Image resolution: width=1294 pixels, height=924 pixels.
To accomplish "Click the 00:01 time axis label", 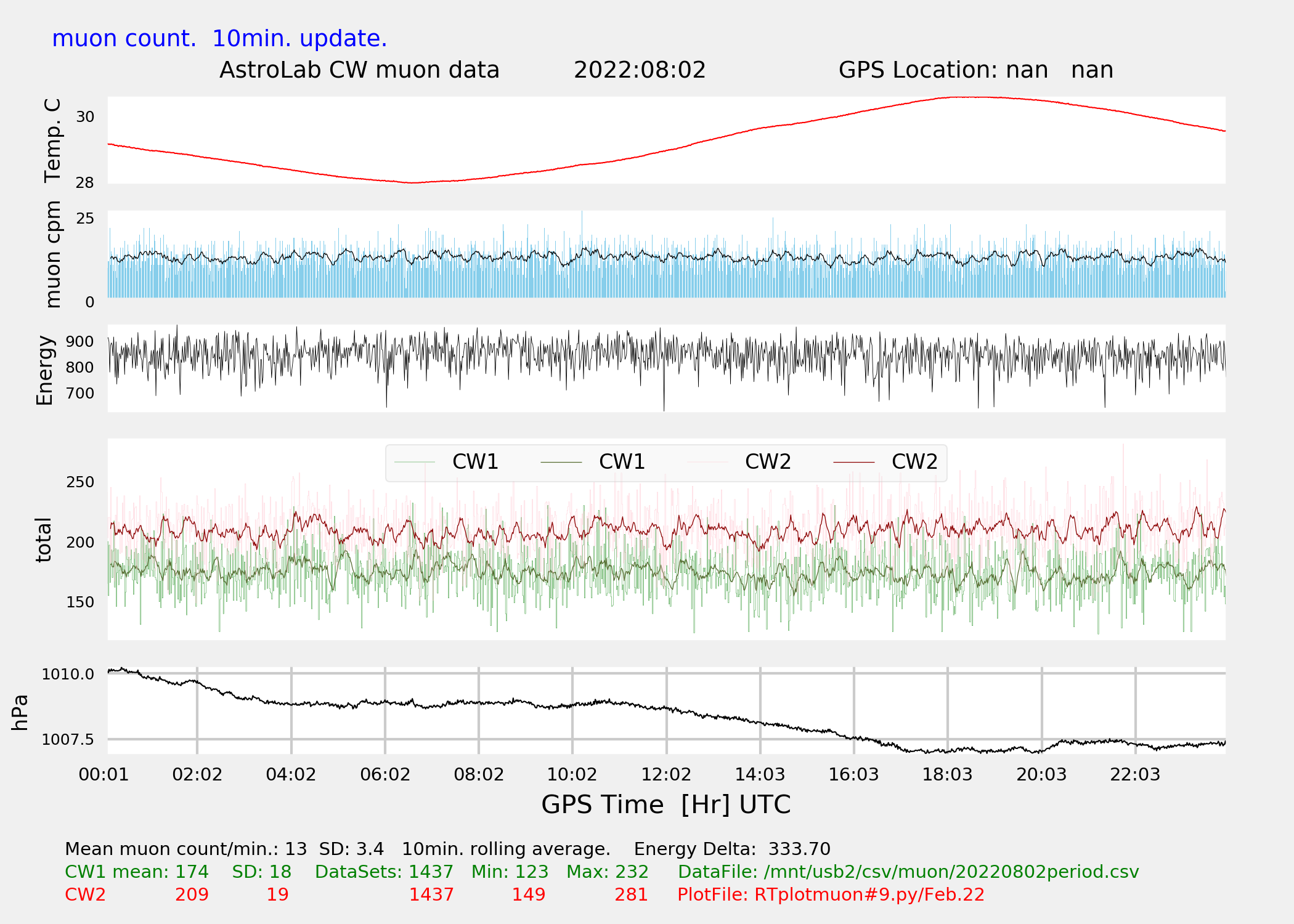I will tap(104, 774).
